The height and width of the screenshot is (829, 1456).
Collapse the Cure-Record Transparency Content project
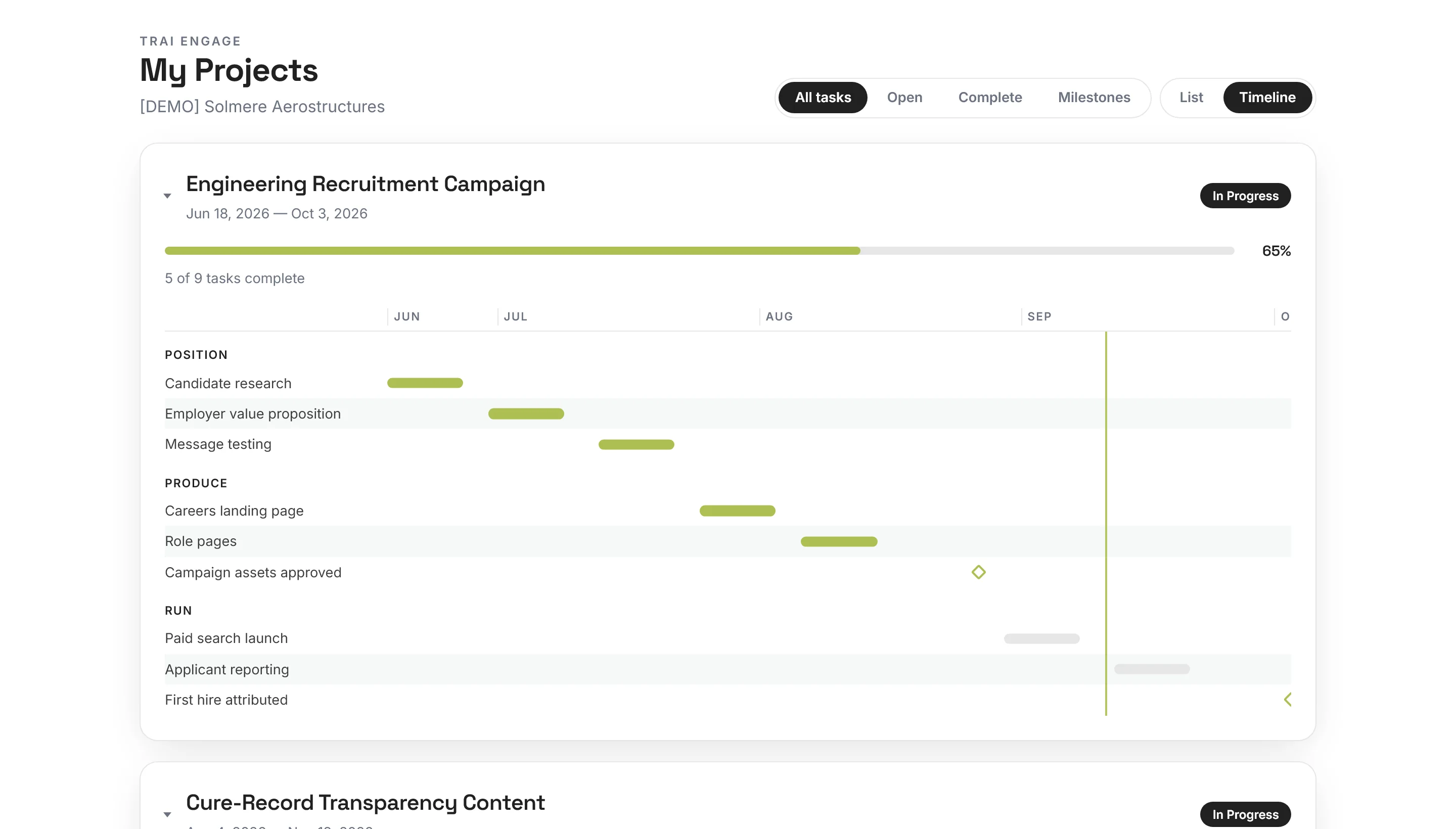167,814
